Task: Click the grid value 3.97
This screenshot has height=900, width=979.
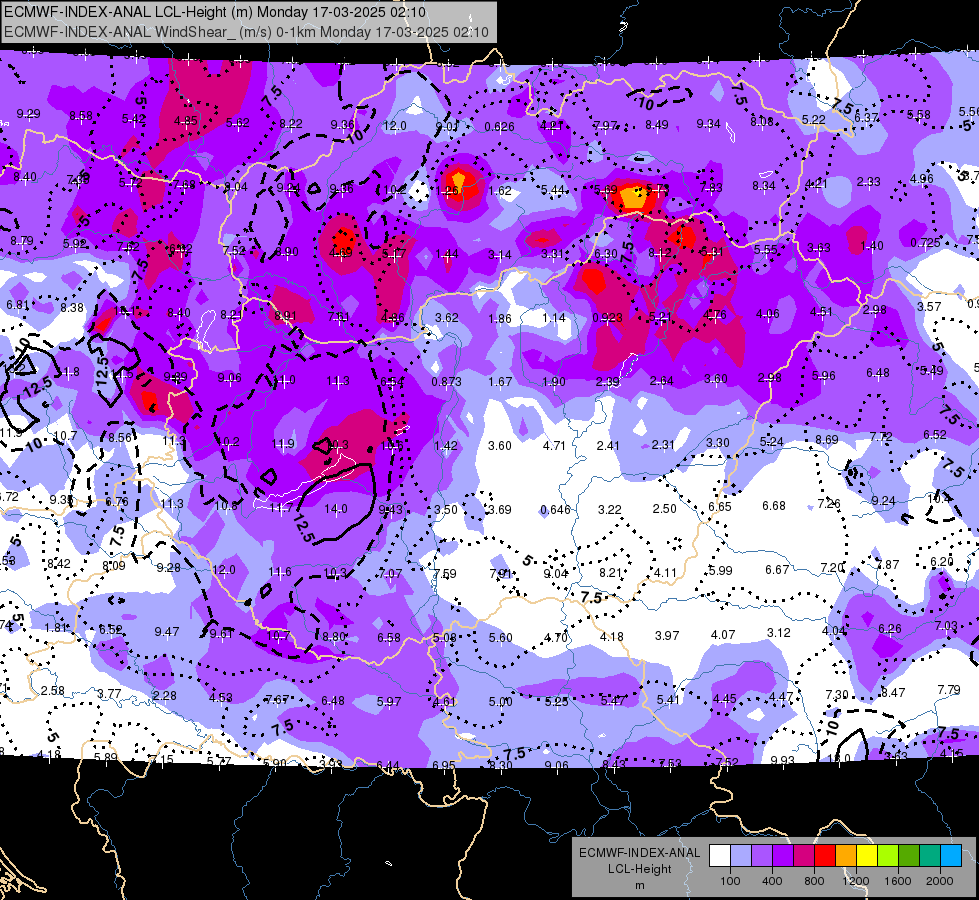Action: point(667,636)
